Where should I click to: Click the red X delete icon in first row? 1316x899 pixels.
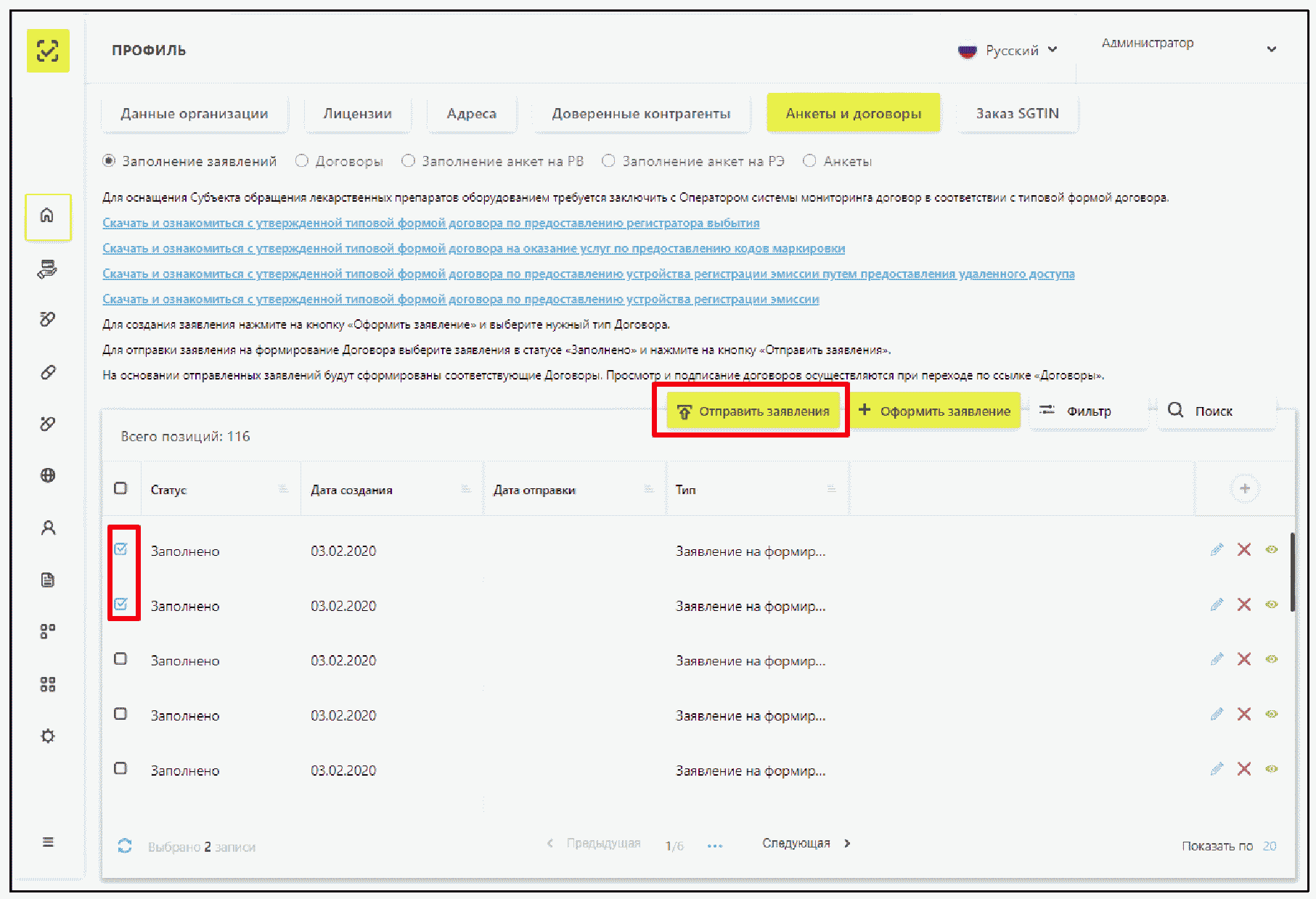[x=1244, y=549]
